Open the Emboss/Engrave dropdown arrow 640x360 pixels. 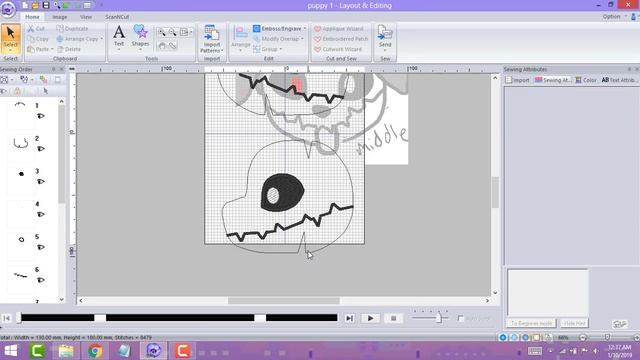coord(305,29)
